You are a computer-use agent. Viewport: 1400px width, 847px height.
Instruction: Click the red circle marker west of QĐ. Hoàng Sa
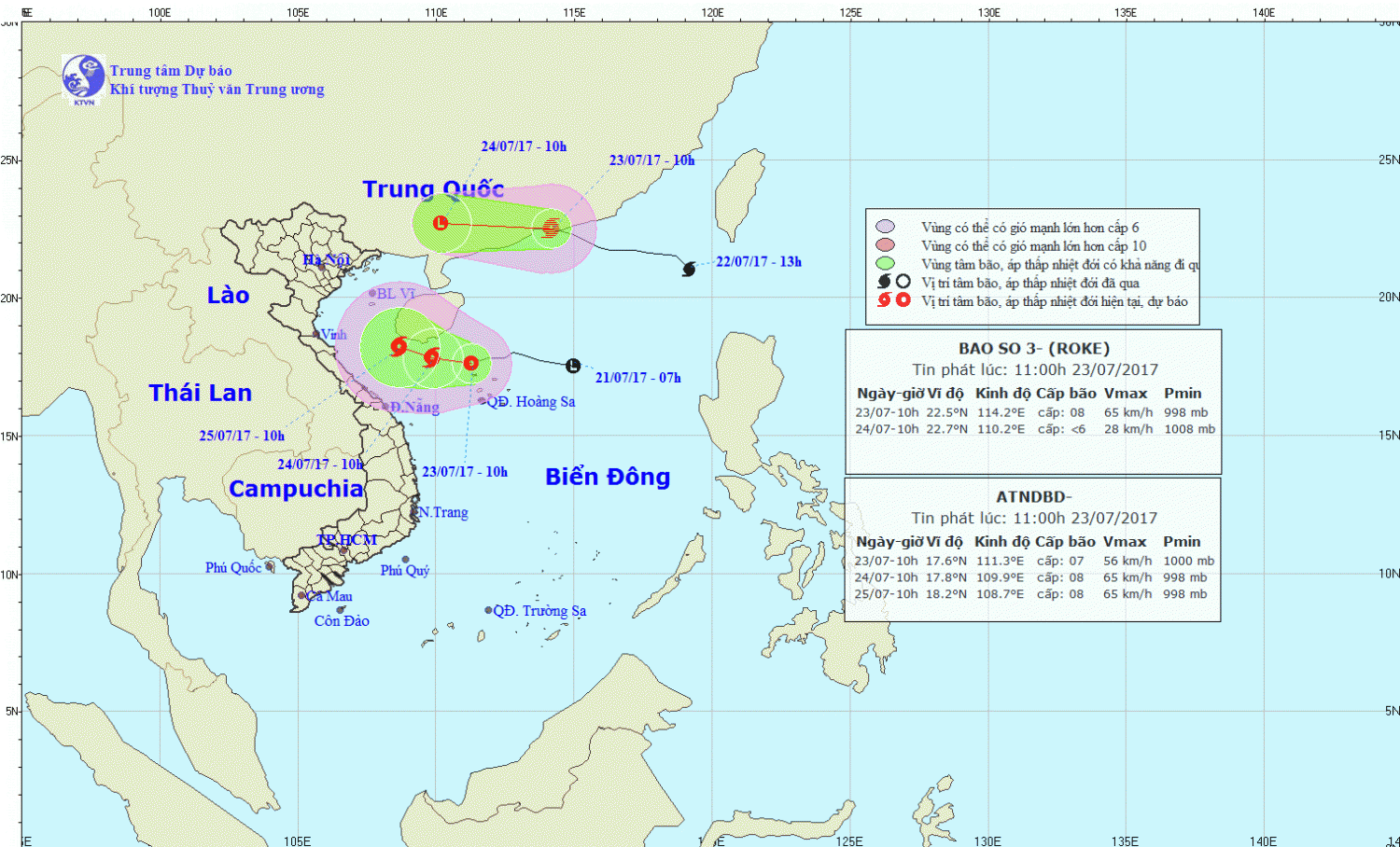(x=471, y=363)
